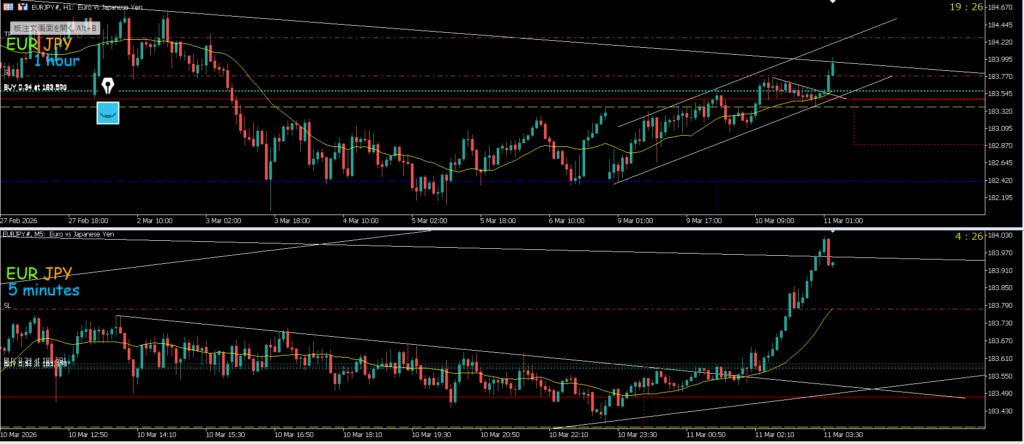Click the '10 Mar 22:10' time label
This screenshot has width=1024, height=444.
tap(568, 434)
